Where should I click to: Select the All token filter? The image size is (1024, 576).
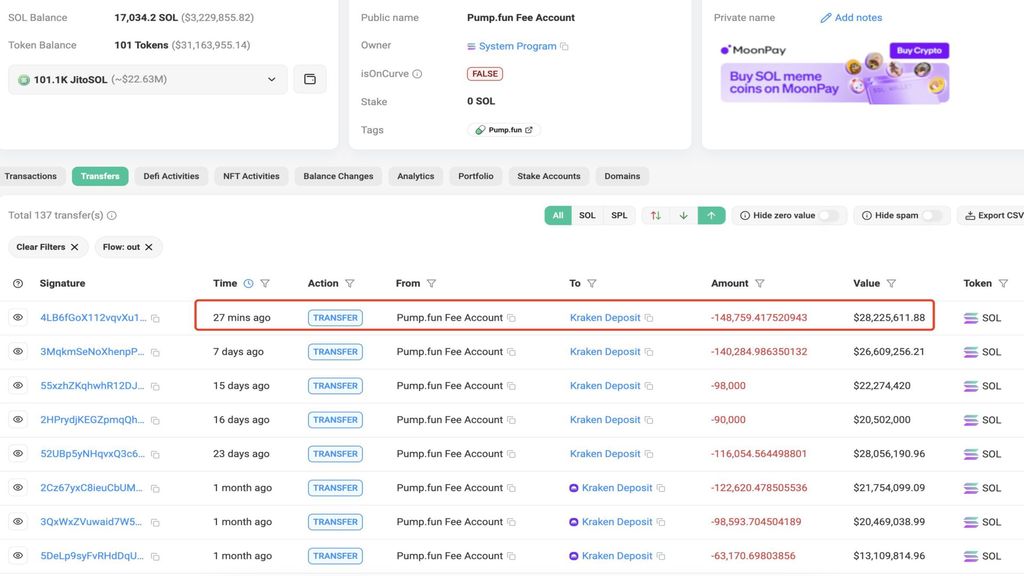(558, 216)
